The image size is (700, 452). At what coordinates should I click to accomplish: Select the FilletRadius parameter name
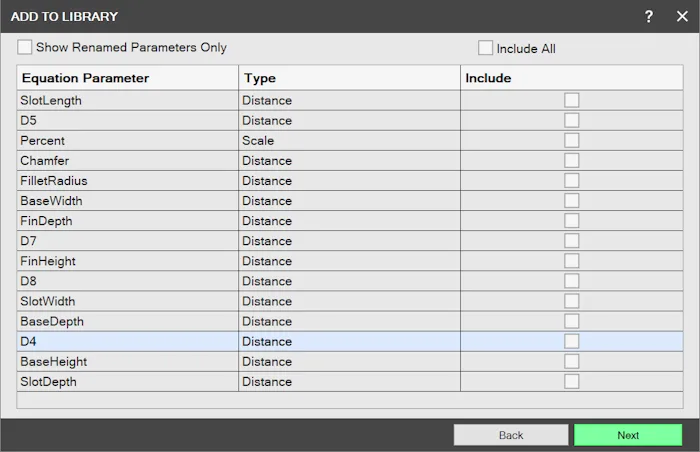54,181
